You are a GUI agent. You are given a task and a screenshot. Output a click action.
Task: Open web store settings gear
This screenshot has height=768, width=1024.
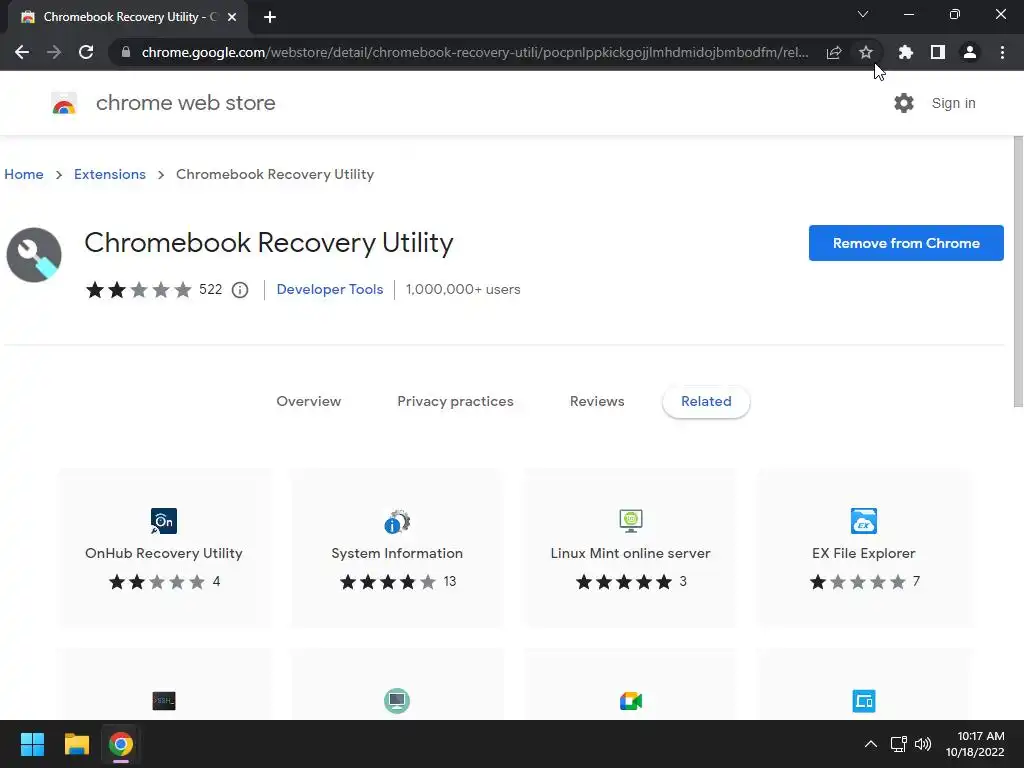(x=904, y=103)
